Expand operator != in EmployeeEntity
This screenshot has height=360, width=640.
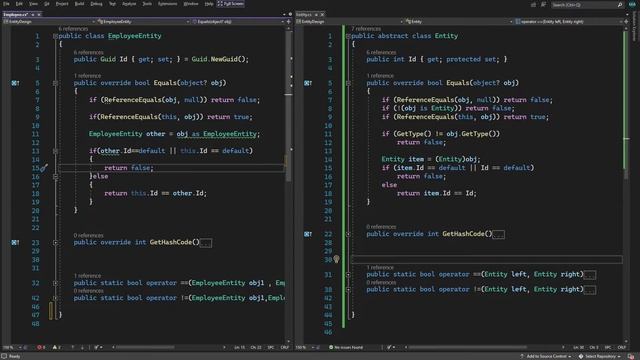point(55,298)
